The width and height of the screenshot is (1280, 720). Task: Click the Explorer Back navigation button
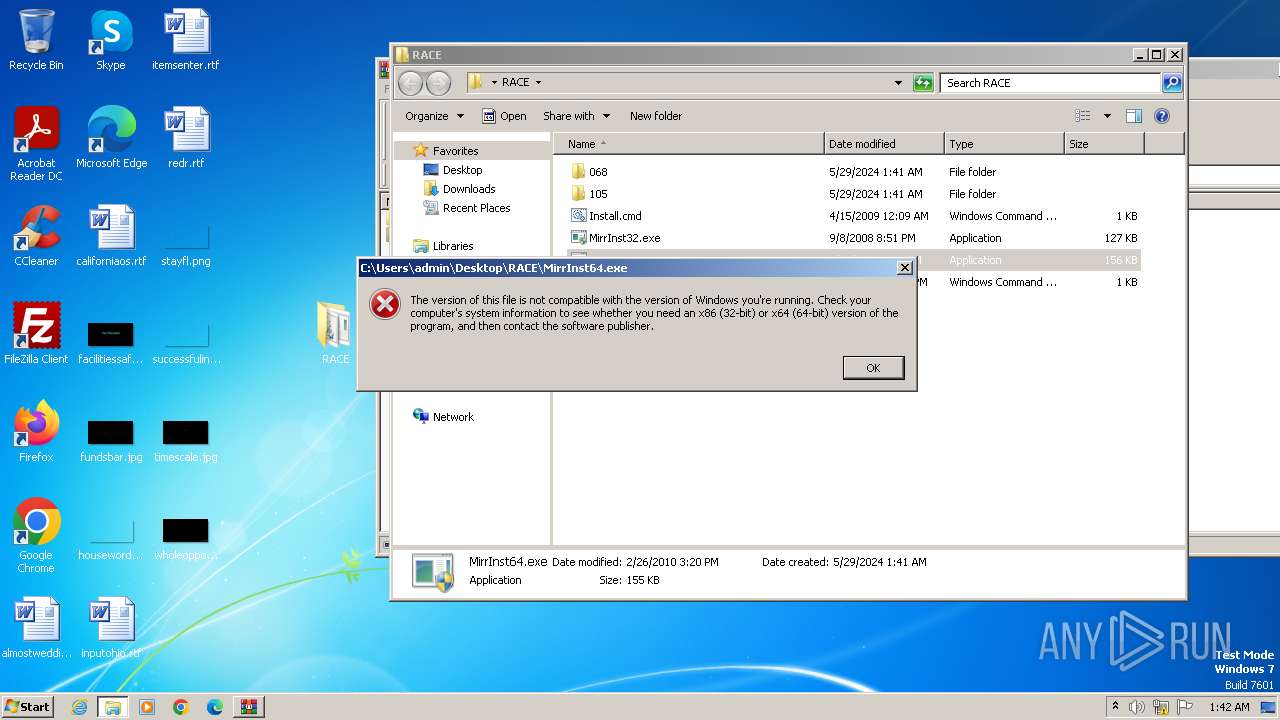click(x=411, y=83)
